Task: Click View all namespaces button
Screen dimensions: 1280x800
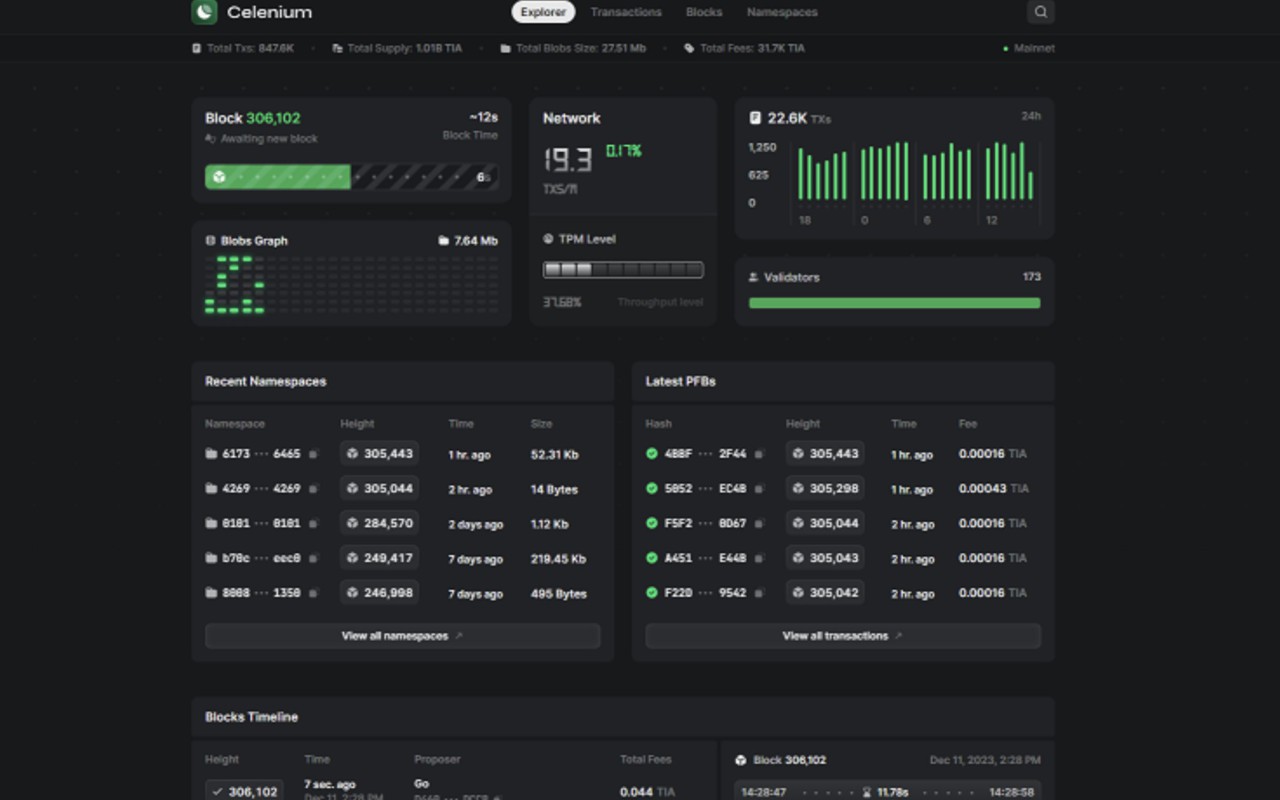Action: click(x=402, y=636)
